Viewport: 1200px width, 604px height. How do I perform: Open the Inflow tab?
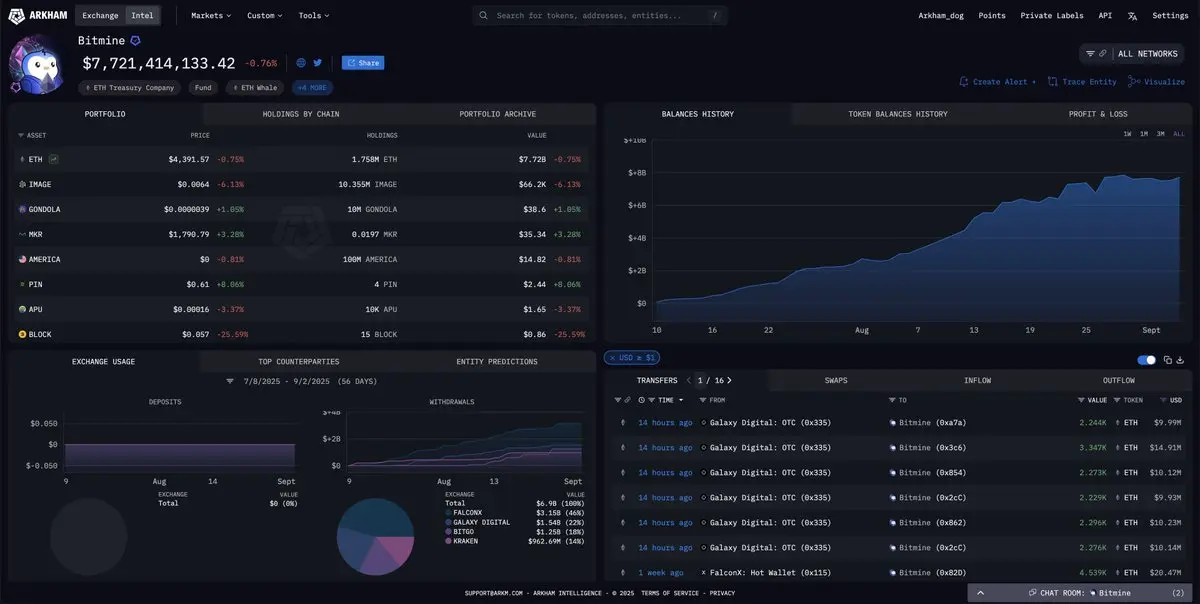pyautogui.click(x=977, y=380)
